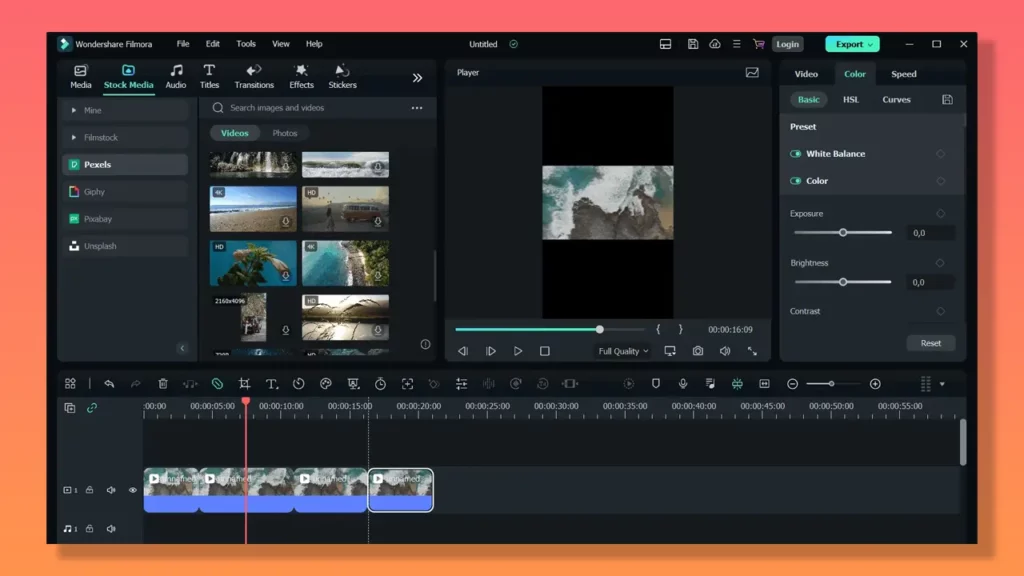
Task: Open search more options menu
Action: pyautogui.click(x=417, y=108)
